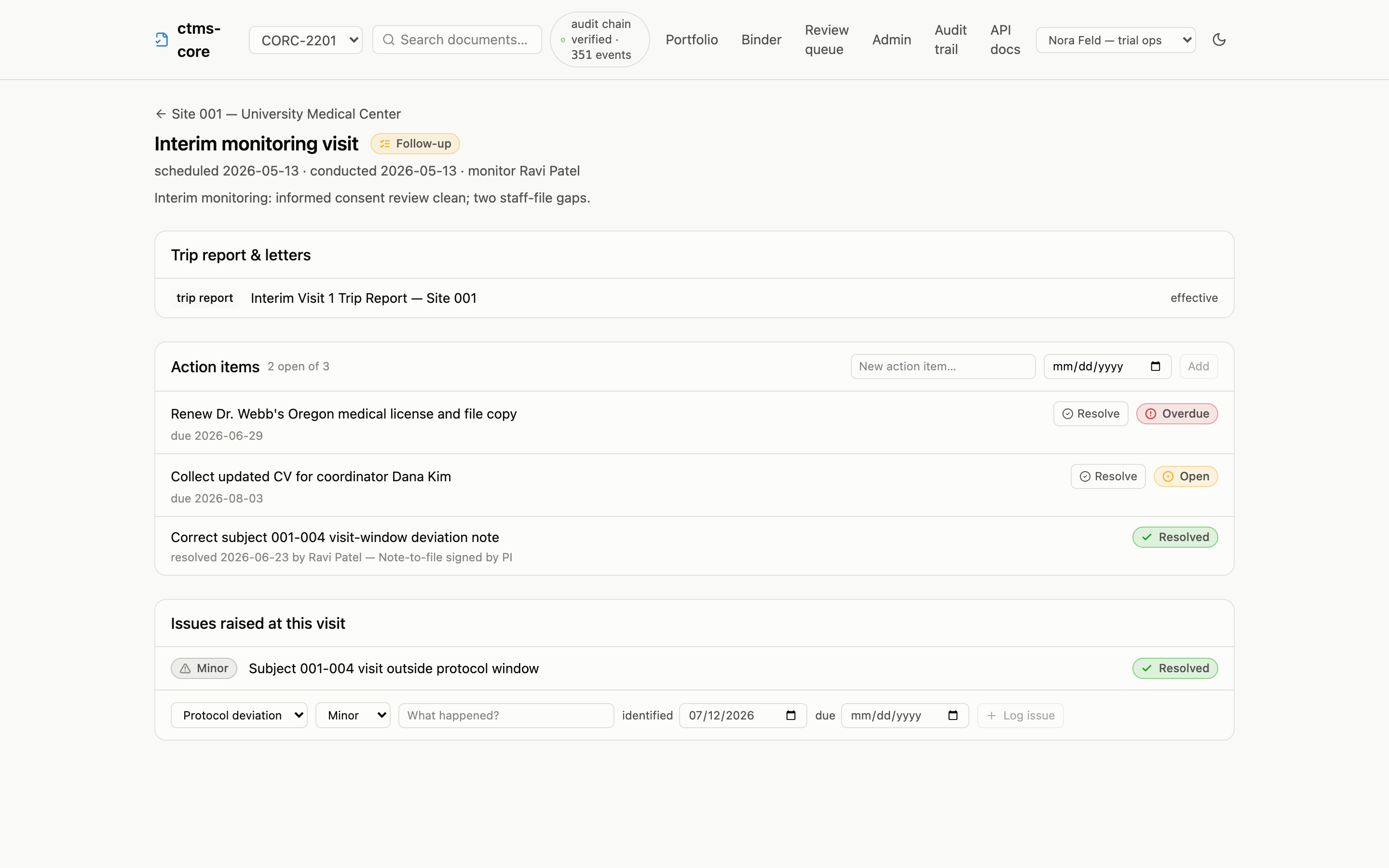
Task: Click the Minor severity badge
Action: tap(204, 668)
